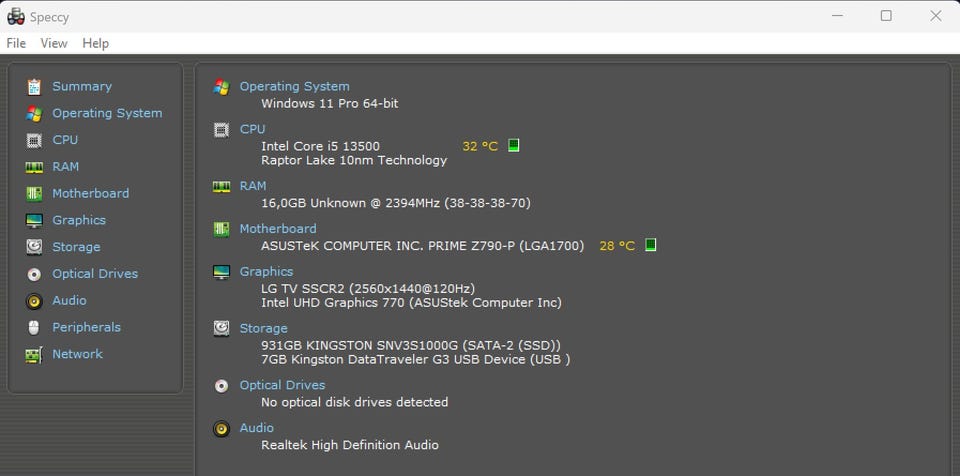Open the Audio speaker icon in sidebar

(x=34, y=301)
